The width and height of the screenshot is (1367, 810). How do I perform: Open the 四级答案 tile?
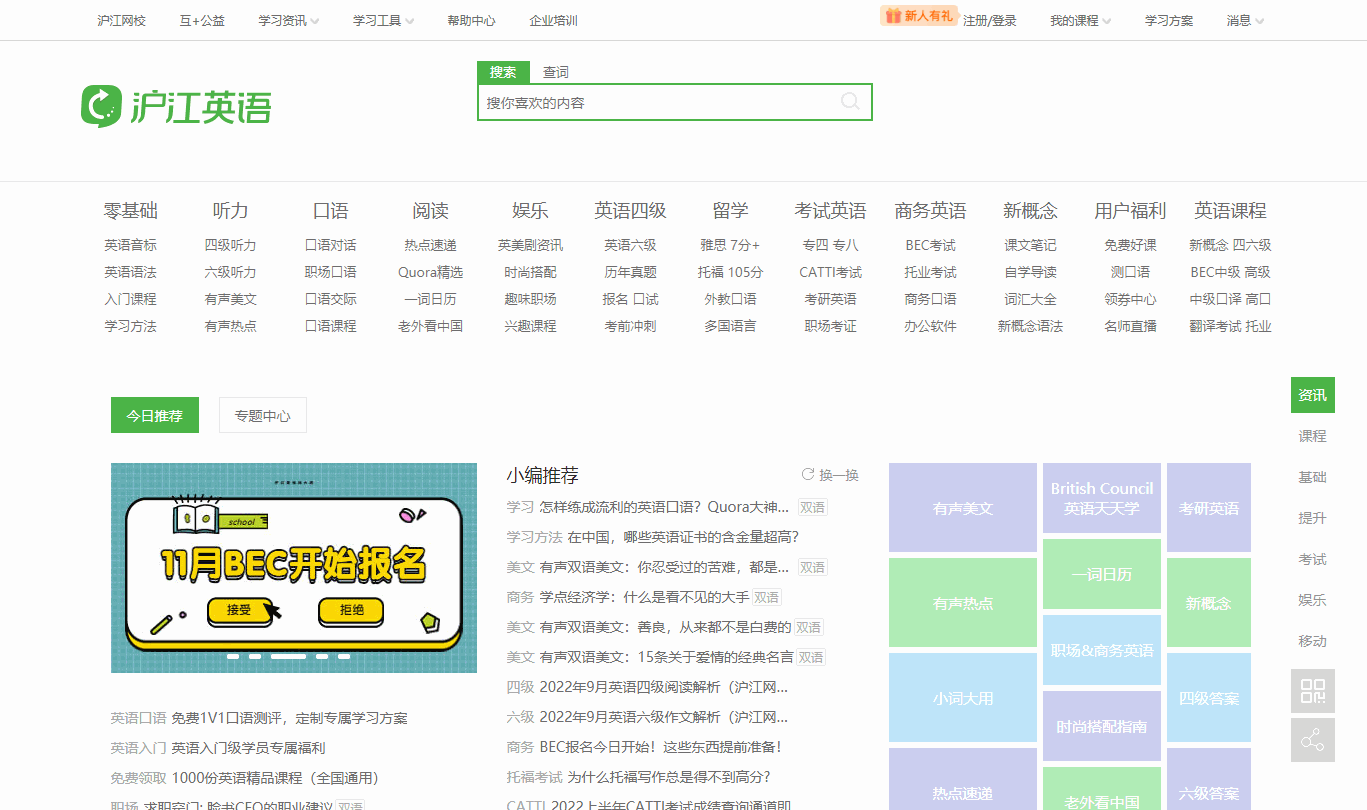1209,698
